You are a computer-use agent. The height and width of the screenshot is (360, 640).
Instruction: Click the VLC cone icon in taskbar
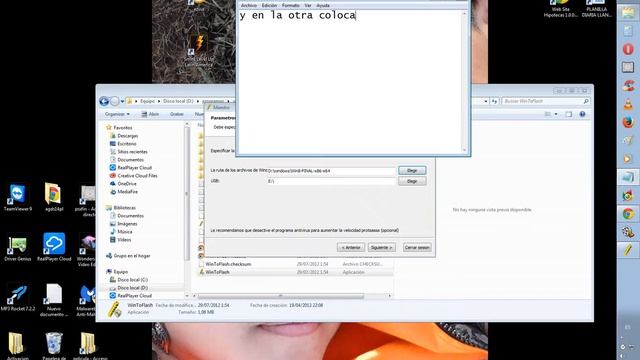click(628, 104)
